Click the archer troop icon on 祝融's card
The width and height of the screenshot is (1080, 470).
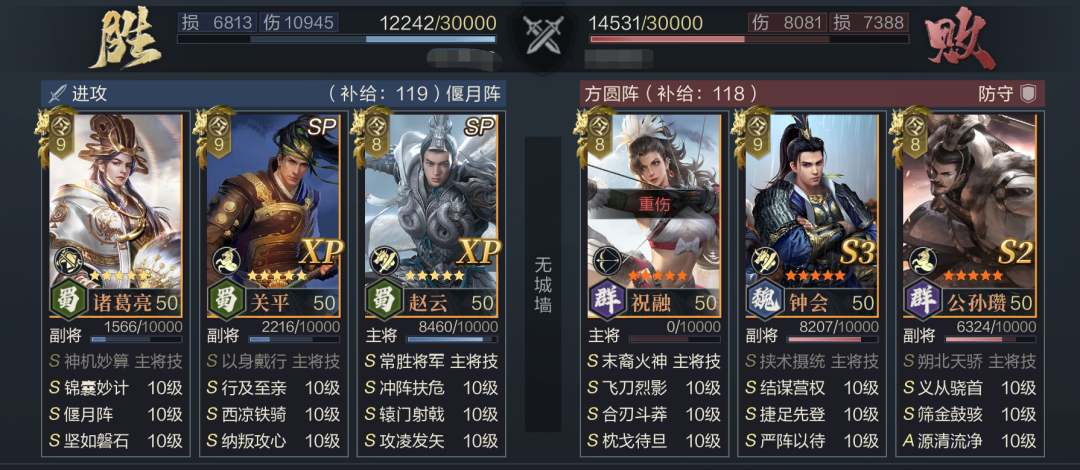click(x=607, y=261)
